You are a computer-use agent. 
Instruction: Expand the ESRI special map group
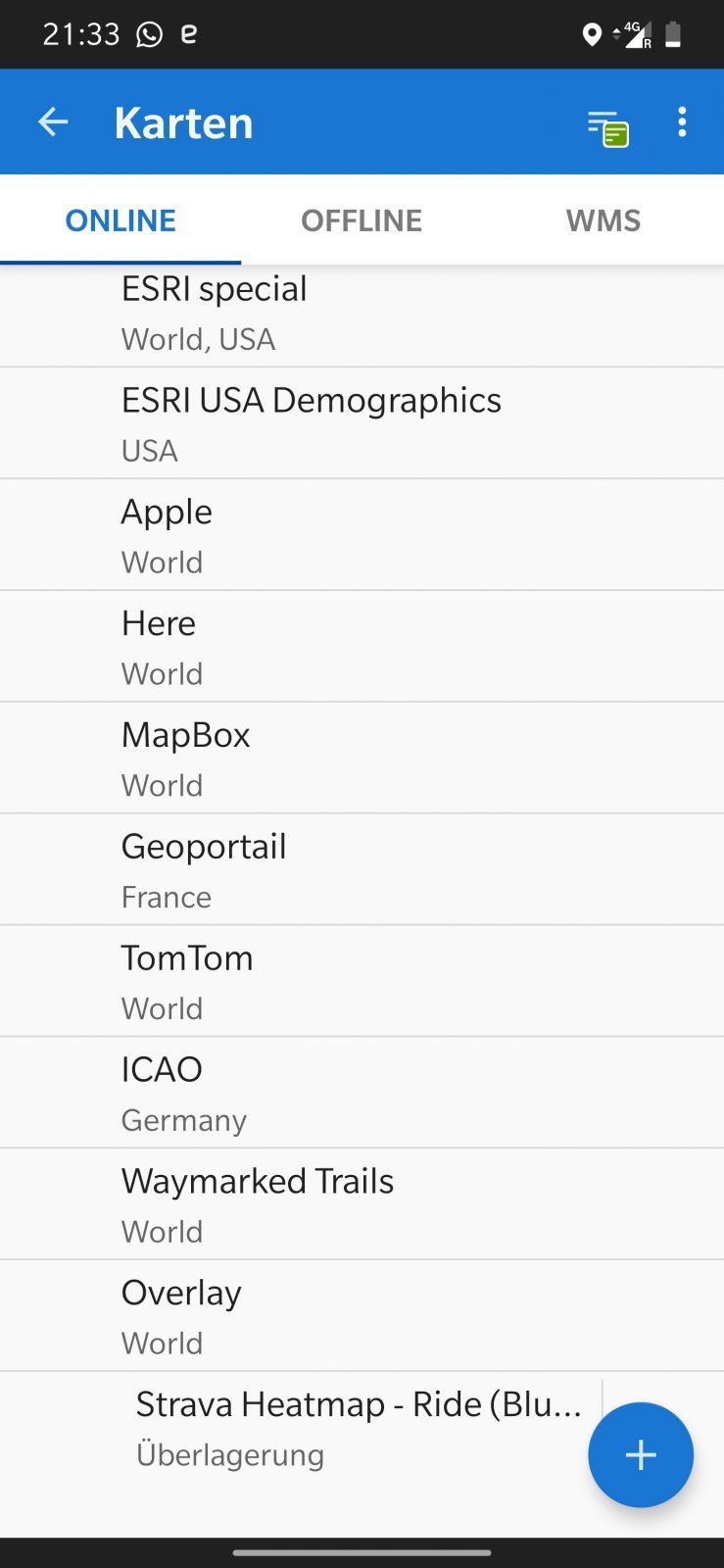pyautogui.click(x=362, y=313)
